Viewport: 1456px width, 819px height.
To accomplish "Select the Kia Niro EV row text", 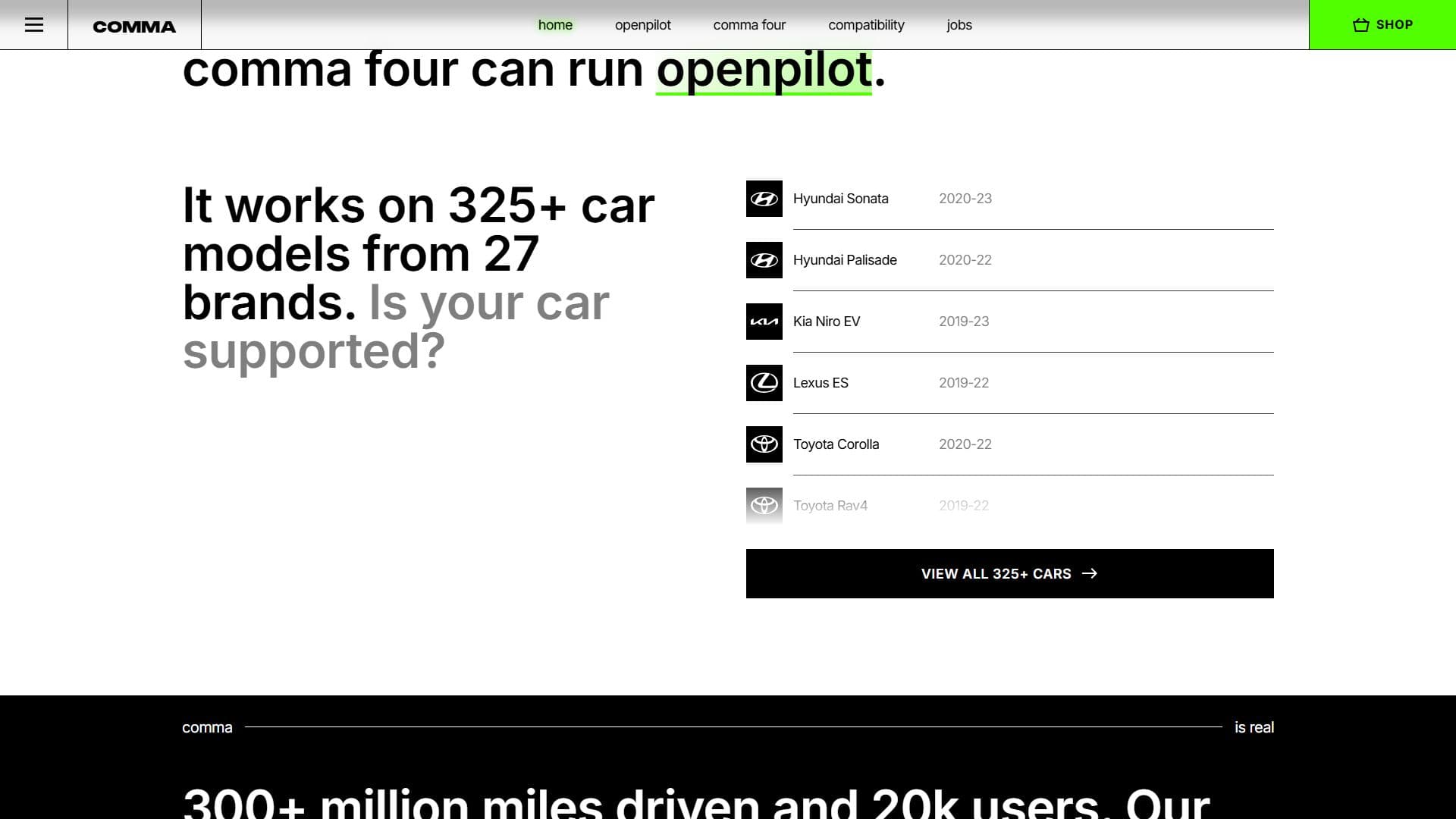I will tap(827, 322).
